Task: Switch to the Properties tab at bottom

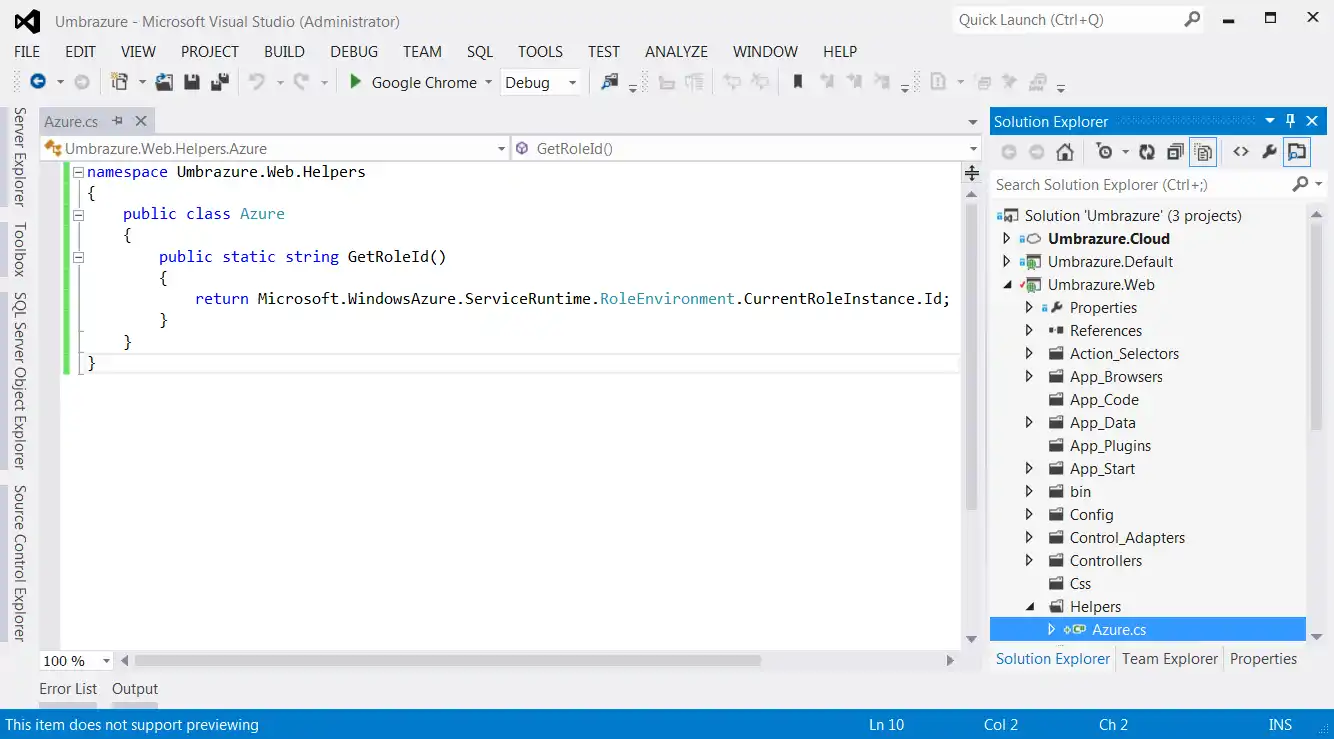Action: pyautogui.click(x=1263, y=659)
